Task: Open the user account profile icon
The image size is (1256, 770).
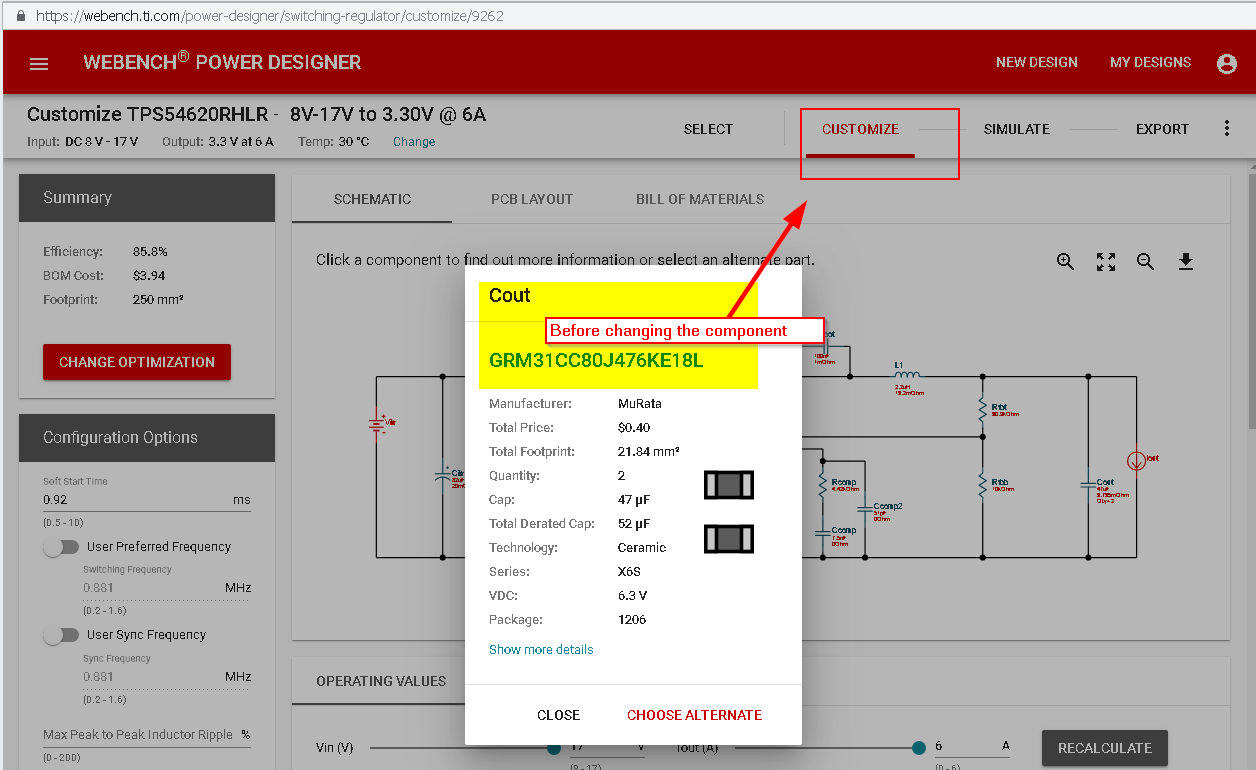Action: (x=1227, y=63)
